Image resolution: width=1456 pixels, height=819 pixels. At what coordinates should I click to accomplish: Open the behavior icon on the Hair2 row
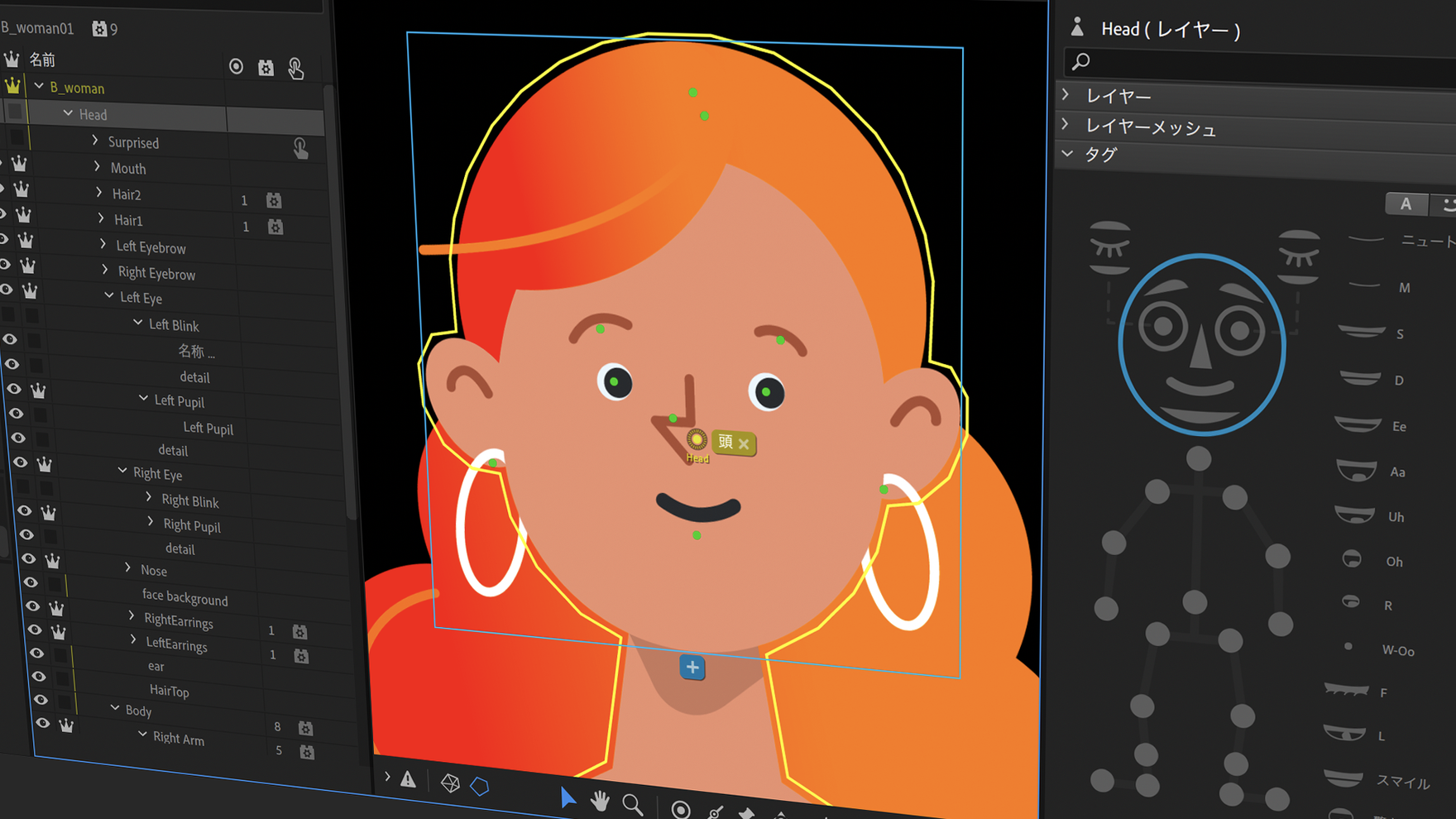click(x=274, y=200)
